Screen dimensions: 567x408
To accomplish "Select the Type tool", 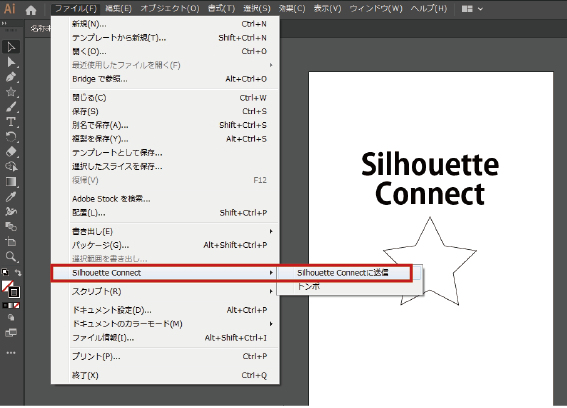I will coord(11,122).
